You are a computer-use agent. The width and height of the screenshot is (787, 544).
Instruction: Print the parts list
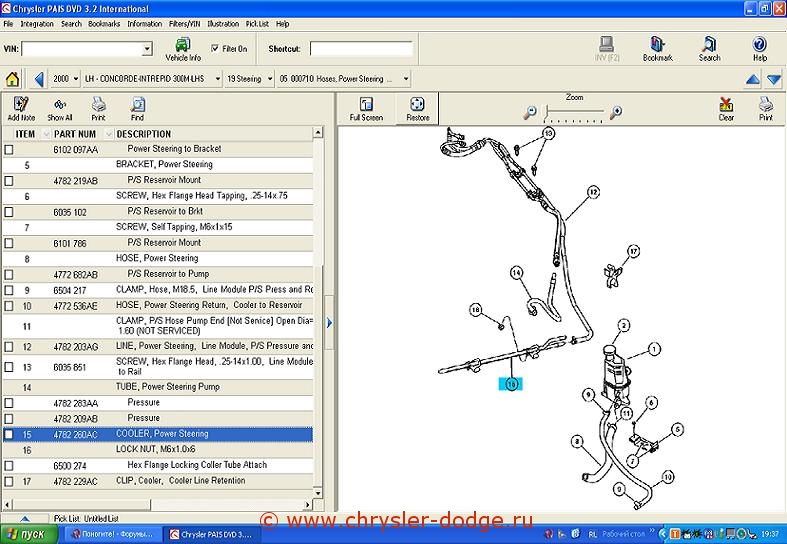point(98,109)
